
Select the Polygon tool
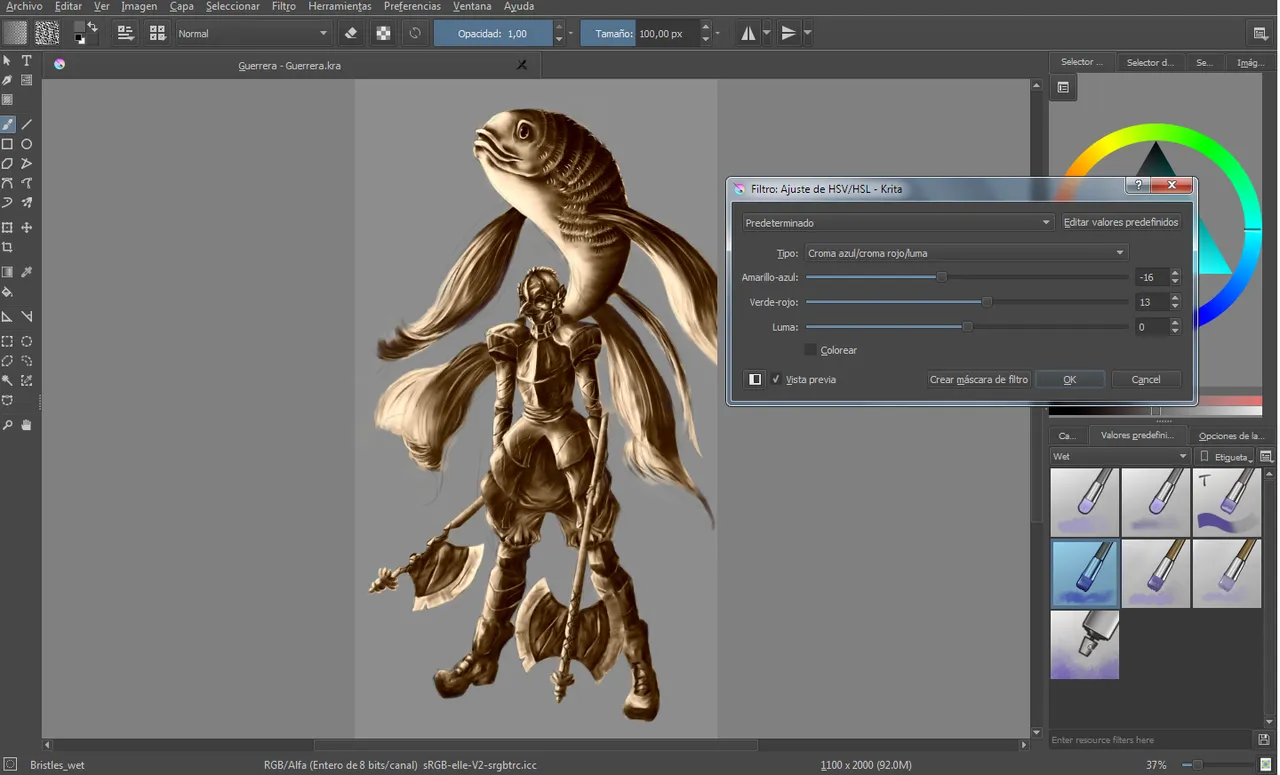(x=8, y=163)
